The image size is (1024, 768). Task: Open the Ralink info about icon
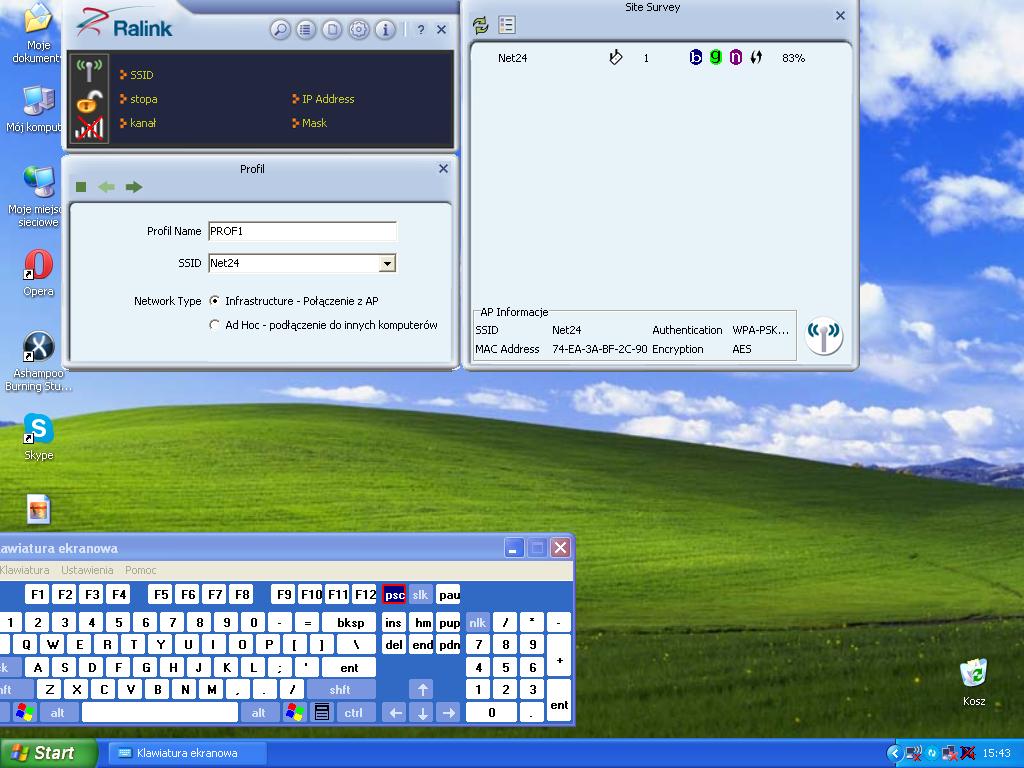pyautogui.click(x=385, y=29)
